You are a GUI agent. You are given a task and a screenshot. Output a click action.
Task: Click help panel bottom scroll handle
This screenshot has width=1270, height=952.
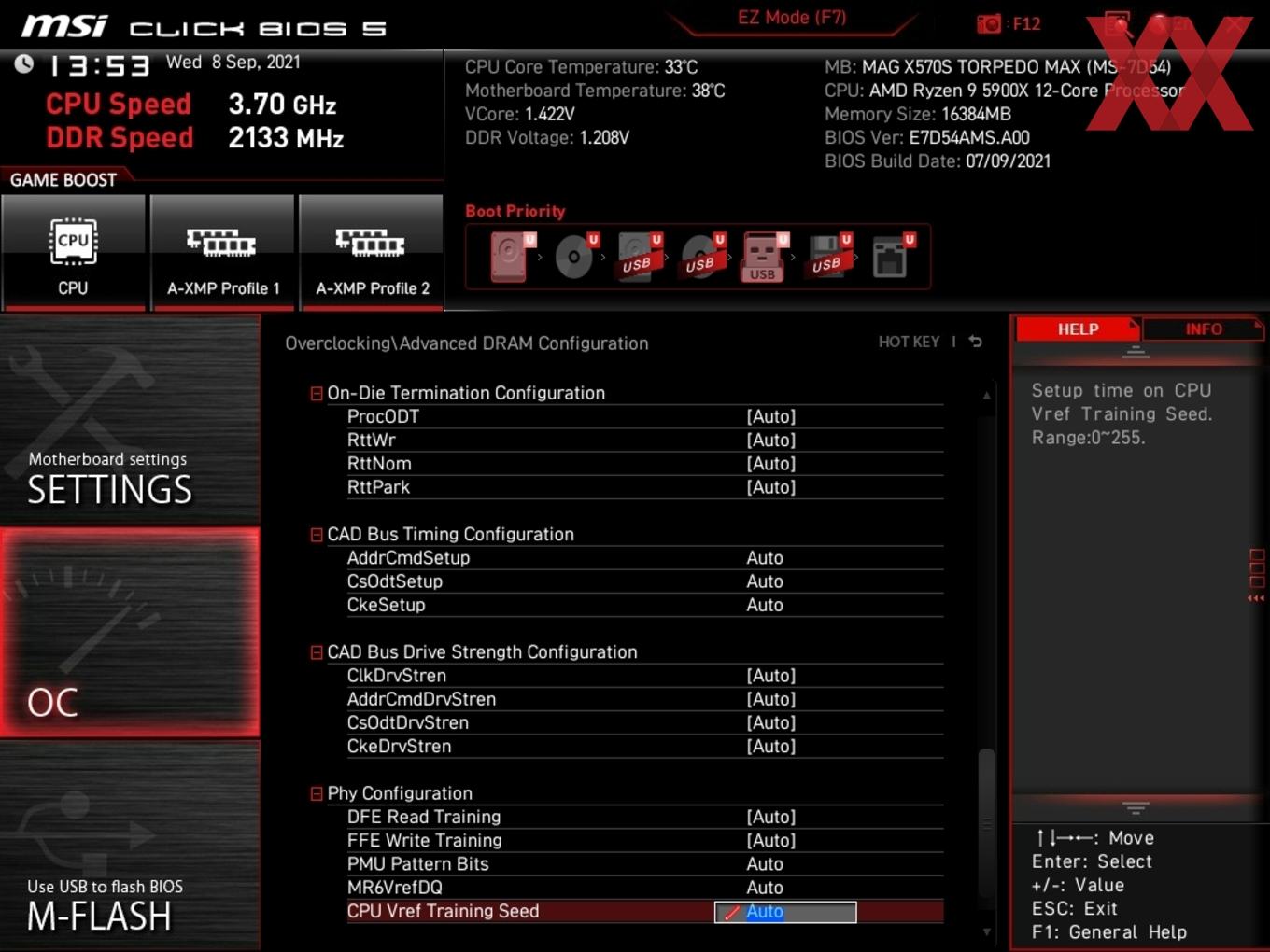[1136, 807]
